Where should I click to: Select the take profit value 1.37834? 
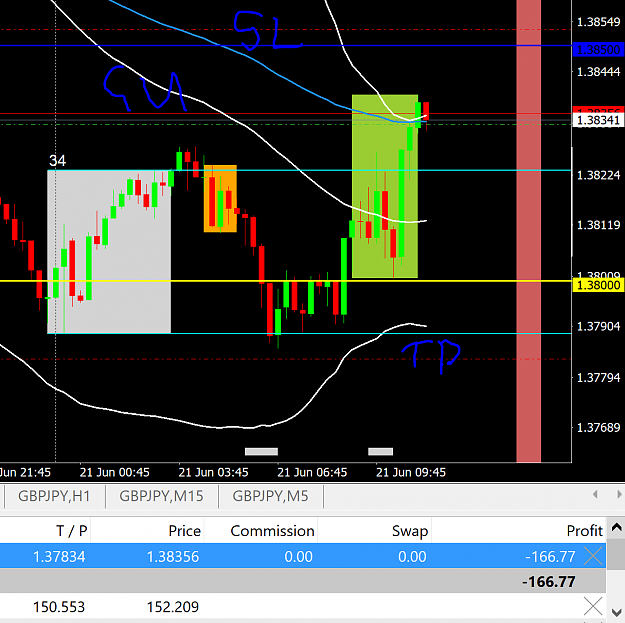point(59,556)
